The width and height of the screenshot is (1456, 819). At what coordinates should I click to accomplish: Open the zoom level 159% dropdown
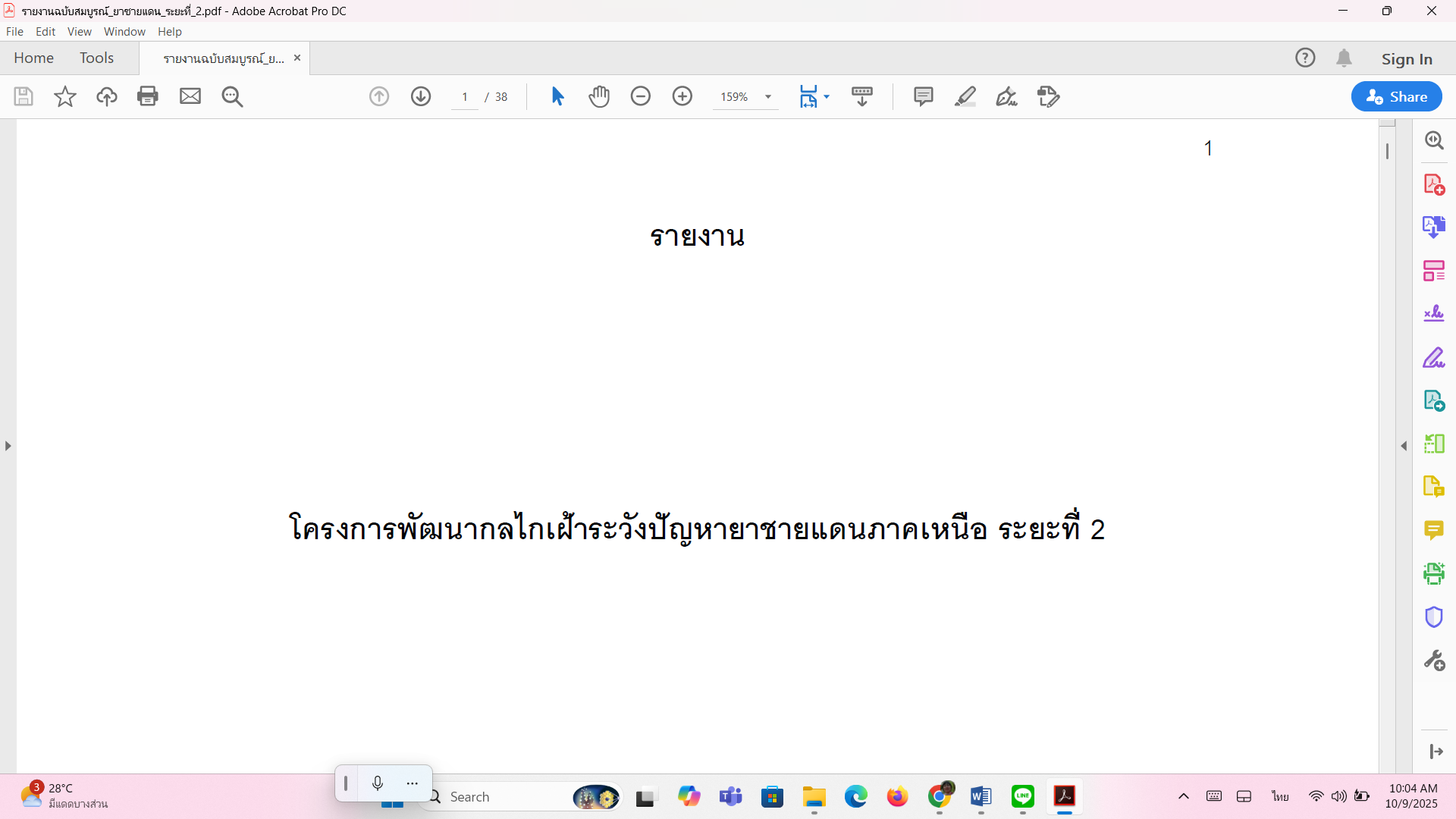pyautogui.click(x=768, y=97)
